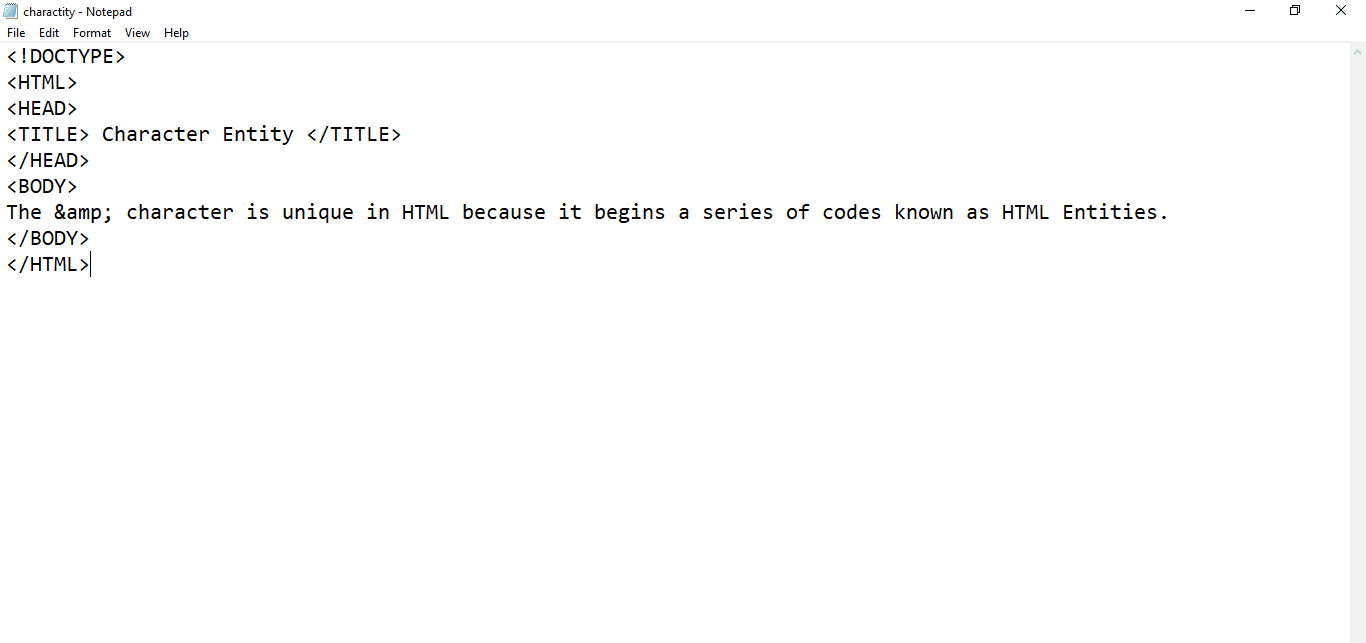
Task: Place cursor in the opening <HEAD> tag
Action: tap(42, 109)
